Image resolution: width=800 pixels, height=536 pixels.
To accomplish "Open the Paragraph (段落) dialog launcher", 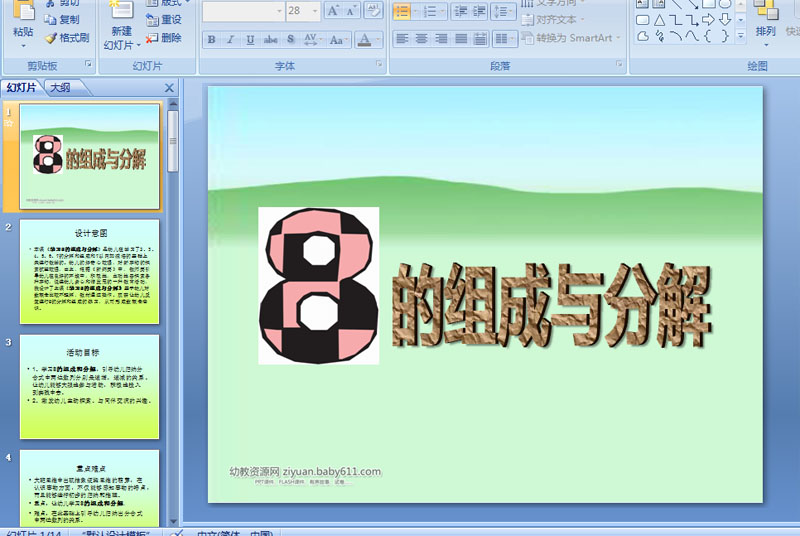I will (x=619, y=64).
